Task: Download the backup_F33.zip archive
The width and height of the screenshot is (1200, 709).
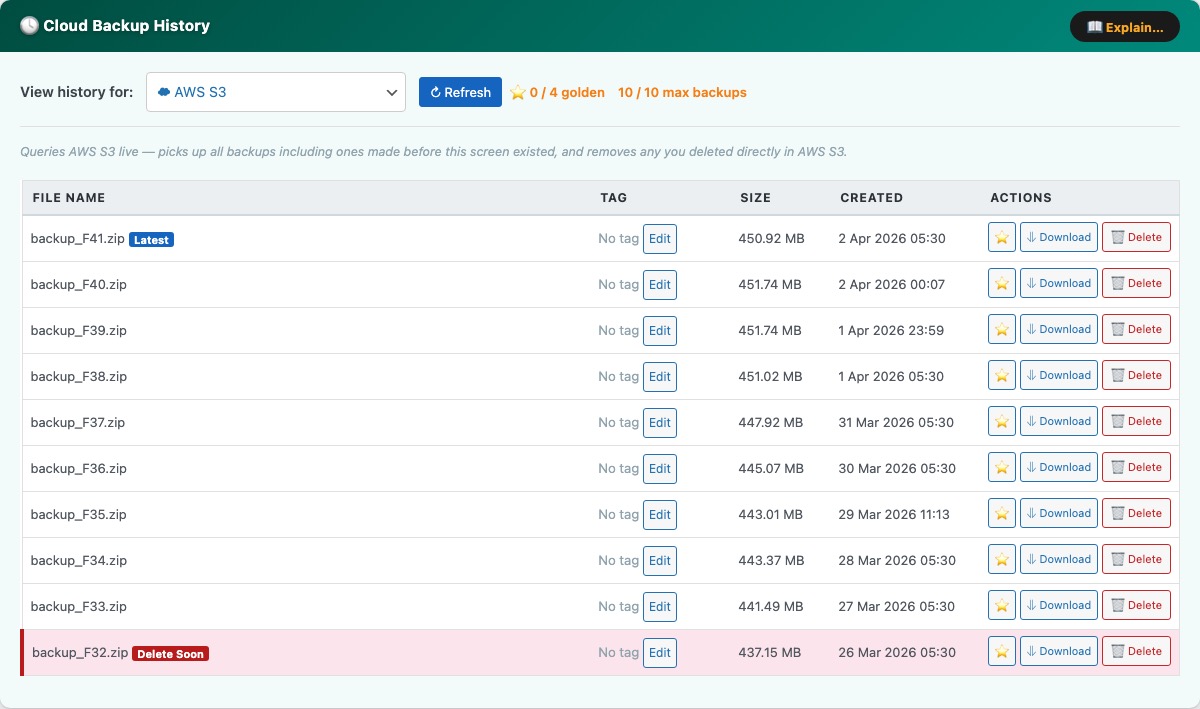Action: 1058,605
